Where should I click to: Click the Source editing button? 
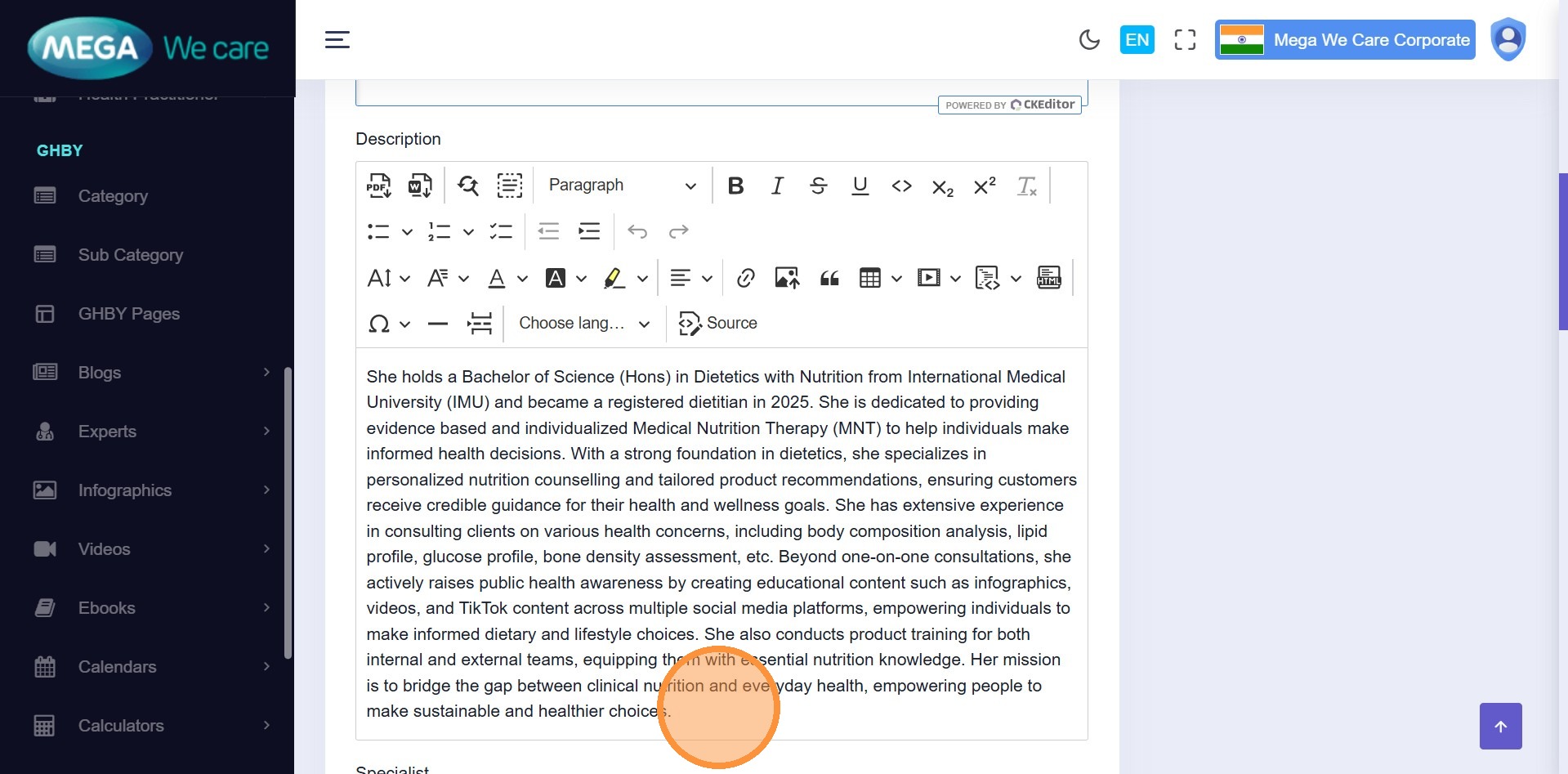[x=718, y=324]
